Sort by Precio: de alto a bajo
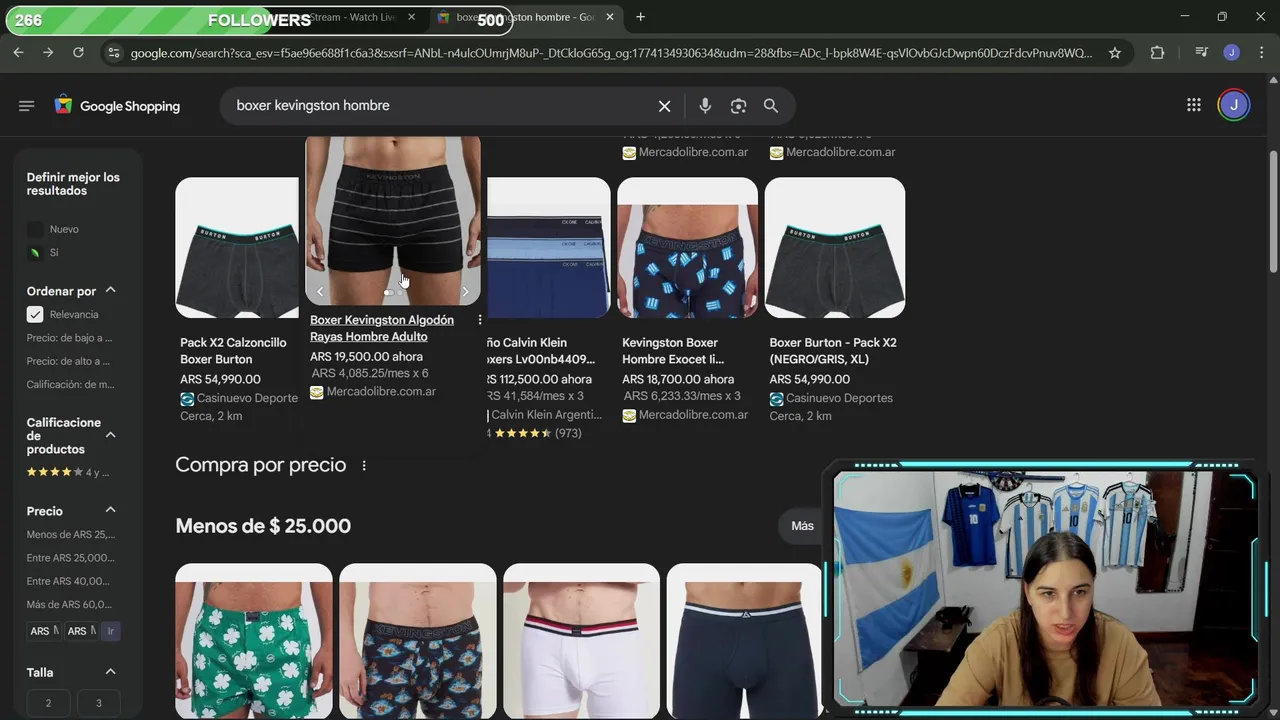Screen dimensions: 1280x720 tap(68, 361)
